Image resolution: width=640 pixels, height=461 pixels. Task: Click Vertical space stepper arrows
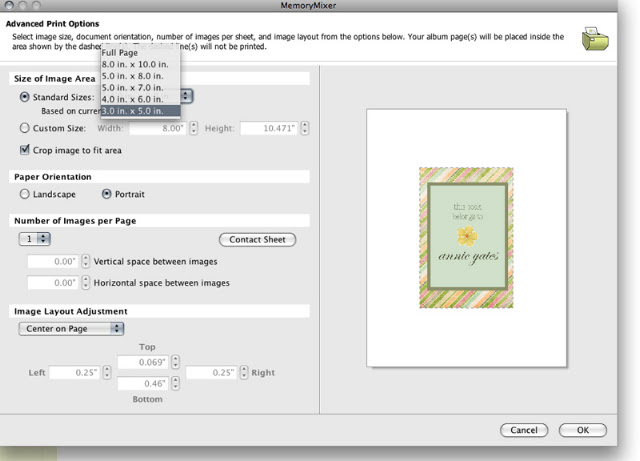click(x=85, y=261)
